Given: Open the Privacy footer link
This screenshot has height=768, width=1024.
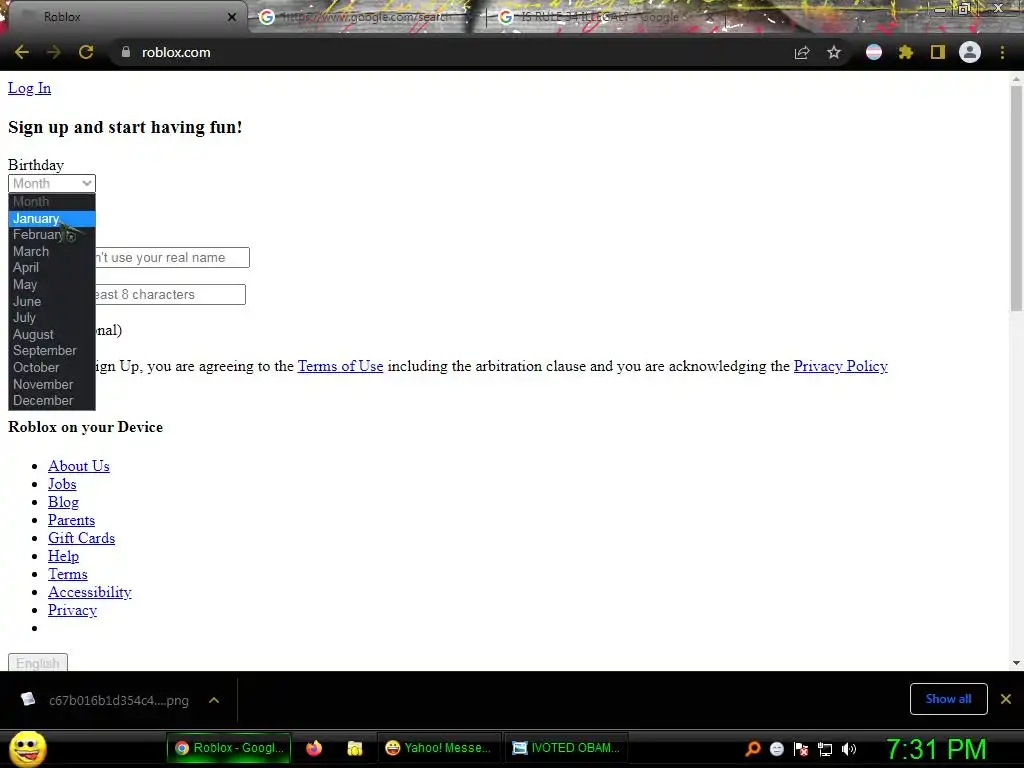Looking at the screenshot, I should pos(72,610).
